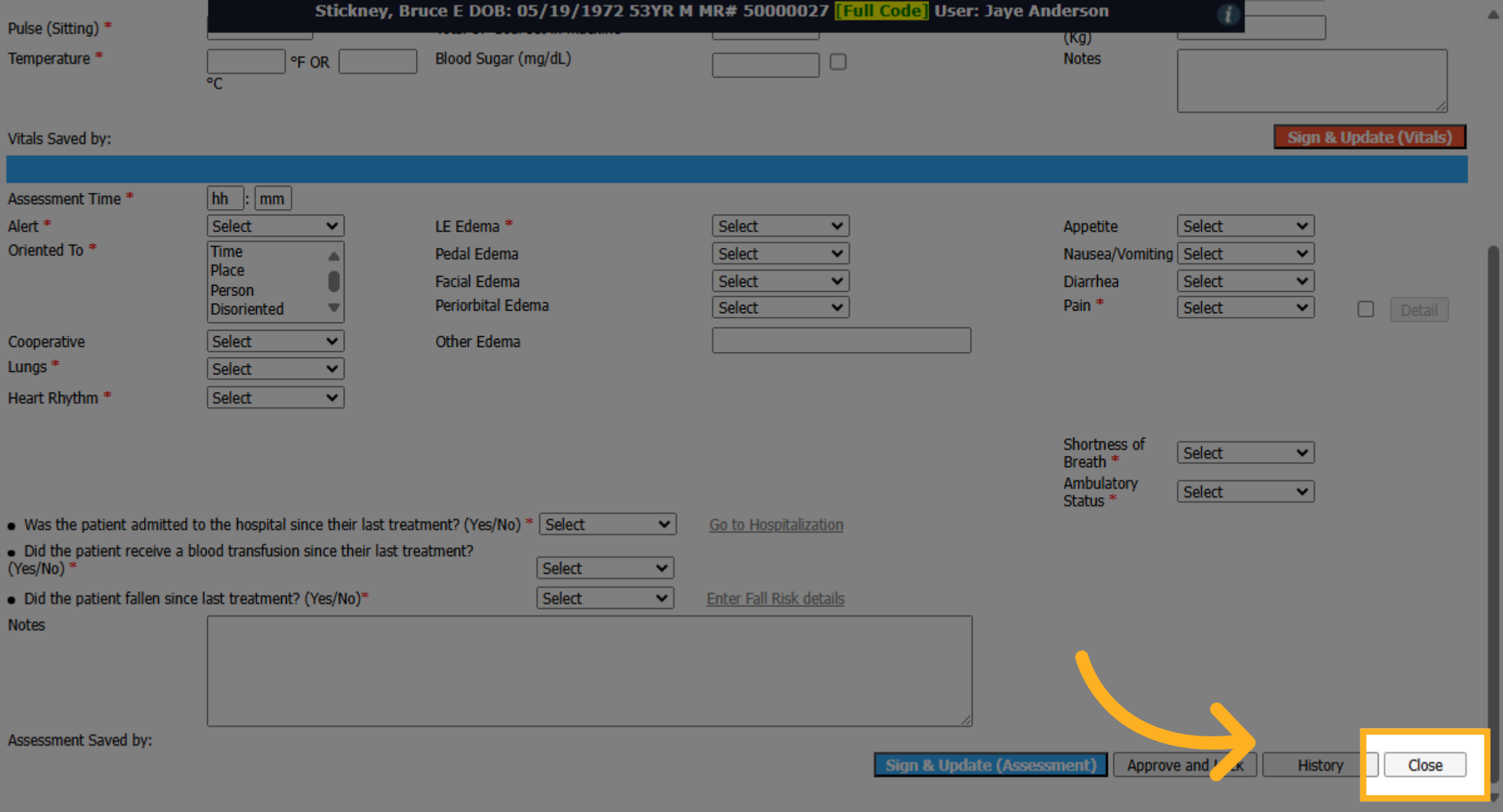This screenshot has width=1503, height=812.
Task: Tick the Blood Sugar checkbox
Action: [838, 62]
